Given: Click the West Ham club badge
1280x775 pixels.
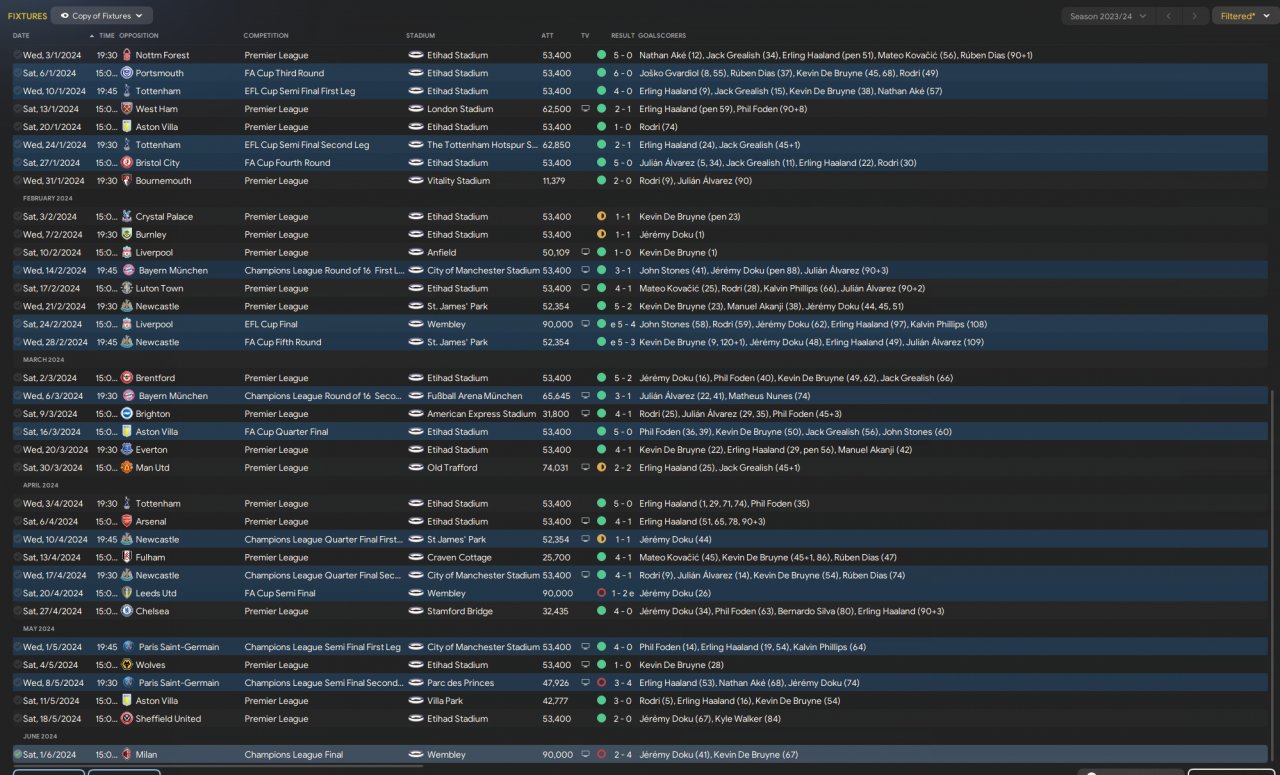Looking at the screenshot, I should (x=127, y=109).
